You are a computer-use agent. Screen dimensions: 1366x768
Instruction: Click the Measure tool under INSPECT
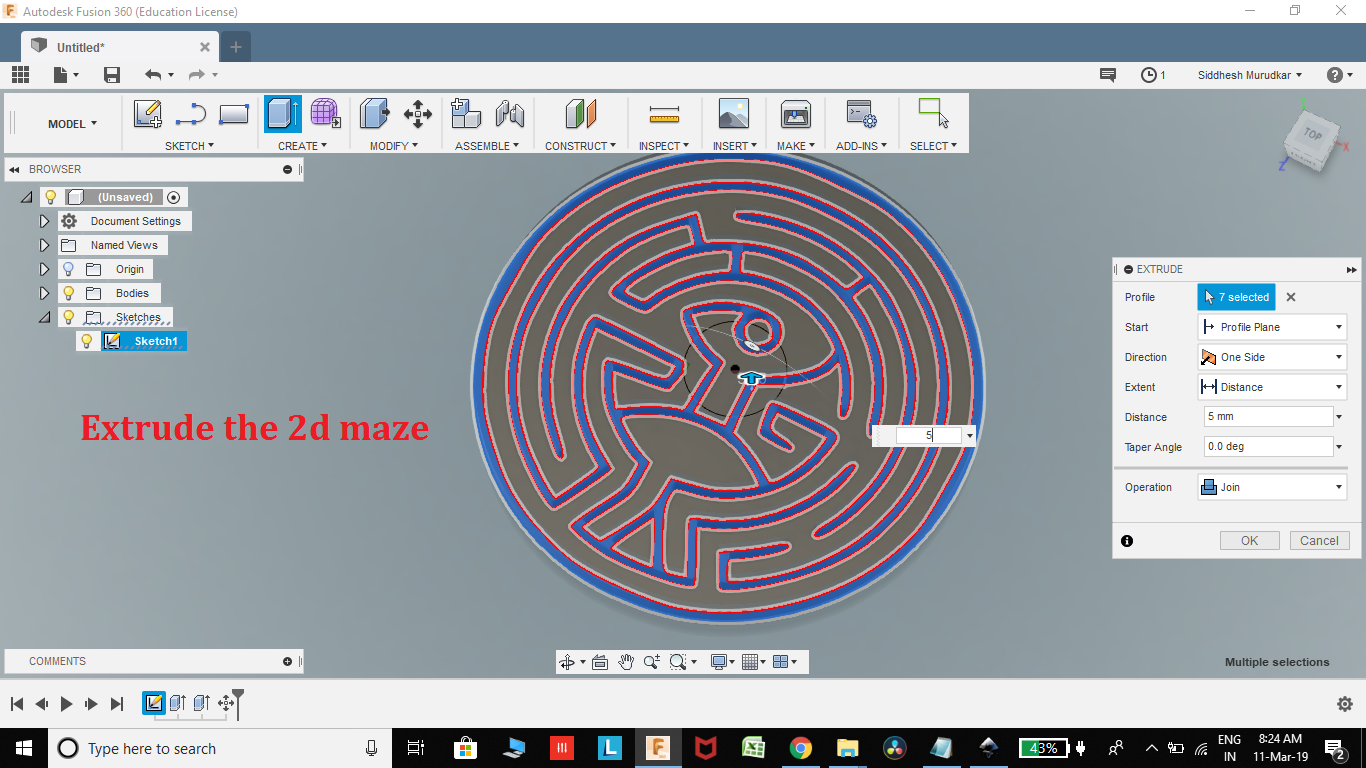pyautogui.click(x=662, y=114)
